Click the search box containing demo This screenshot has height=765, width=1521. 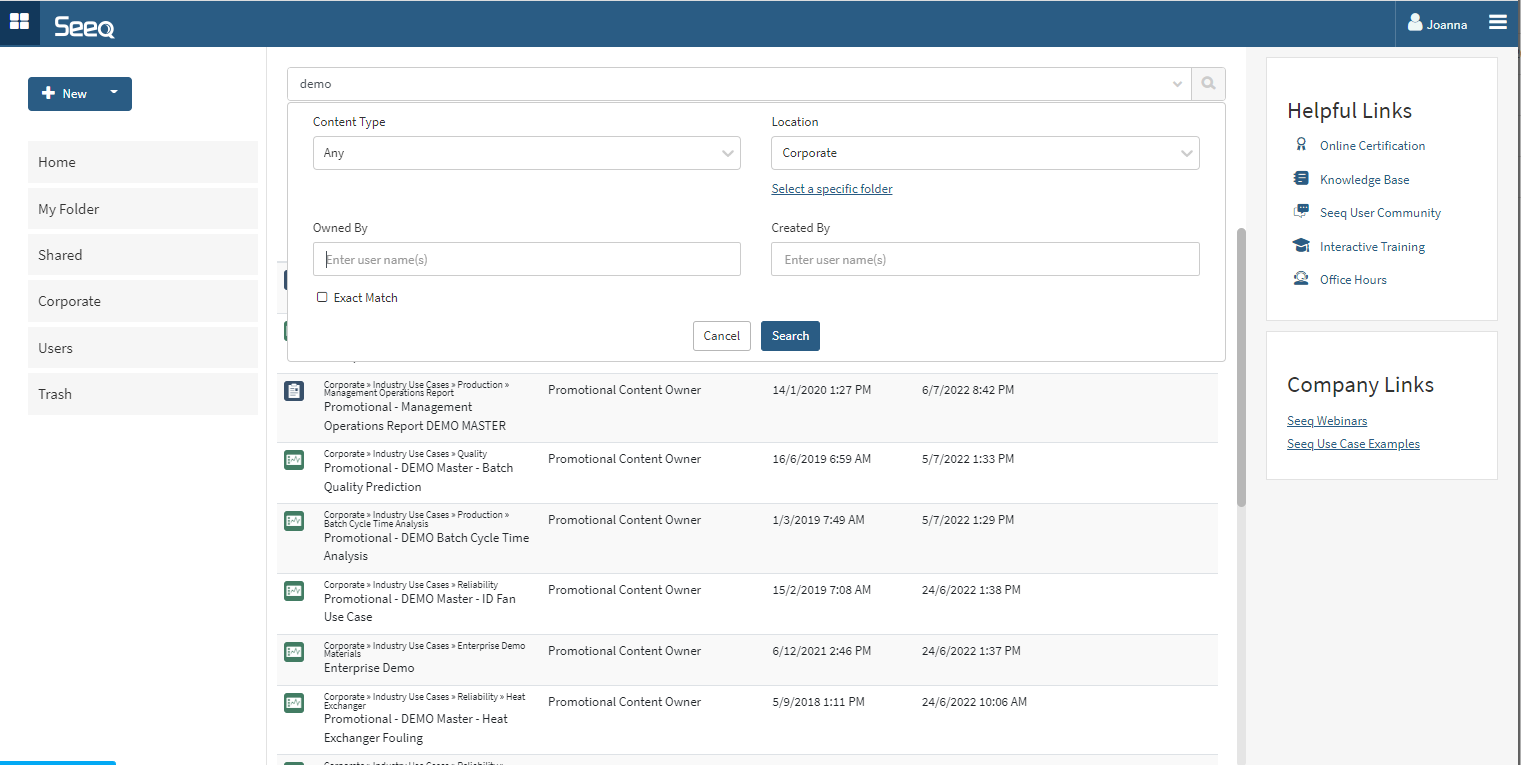coord(739,84)
